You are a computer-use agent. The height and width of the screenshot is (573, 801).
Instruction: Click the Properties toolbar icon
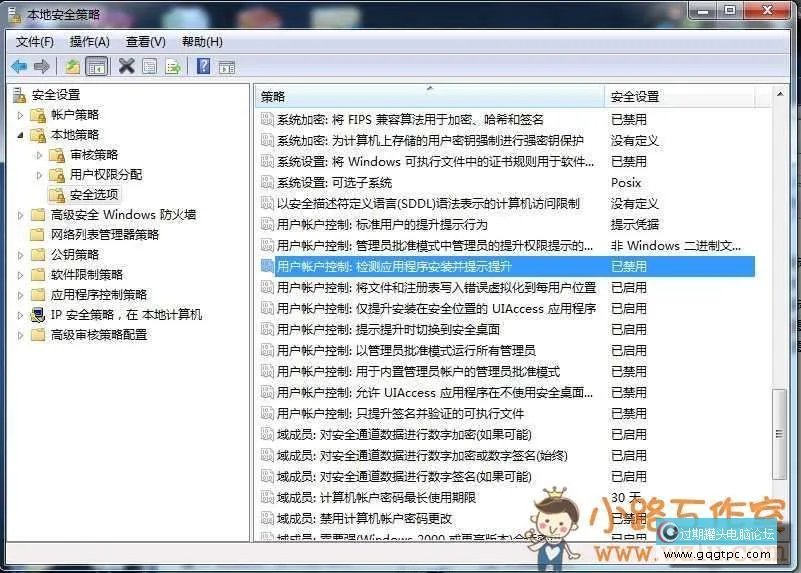(x=150, y=66)
